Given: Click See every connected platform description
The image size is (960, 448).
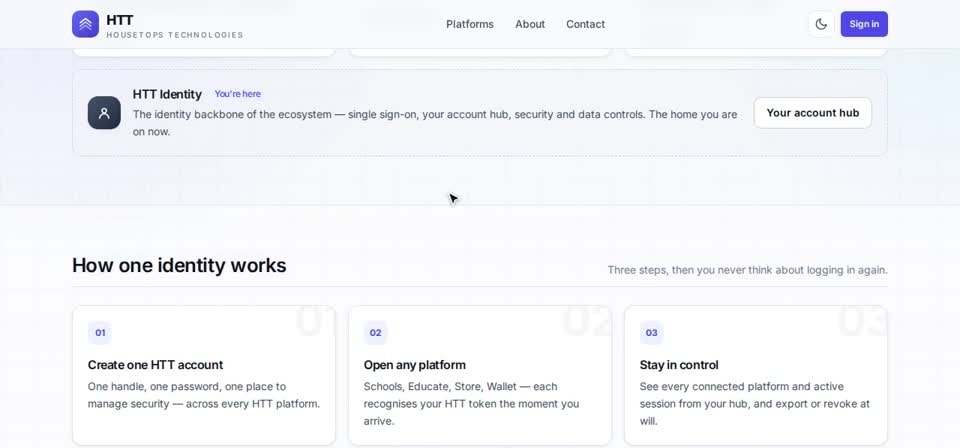Looking at the screenshot, I should pos(755,404).
